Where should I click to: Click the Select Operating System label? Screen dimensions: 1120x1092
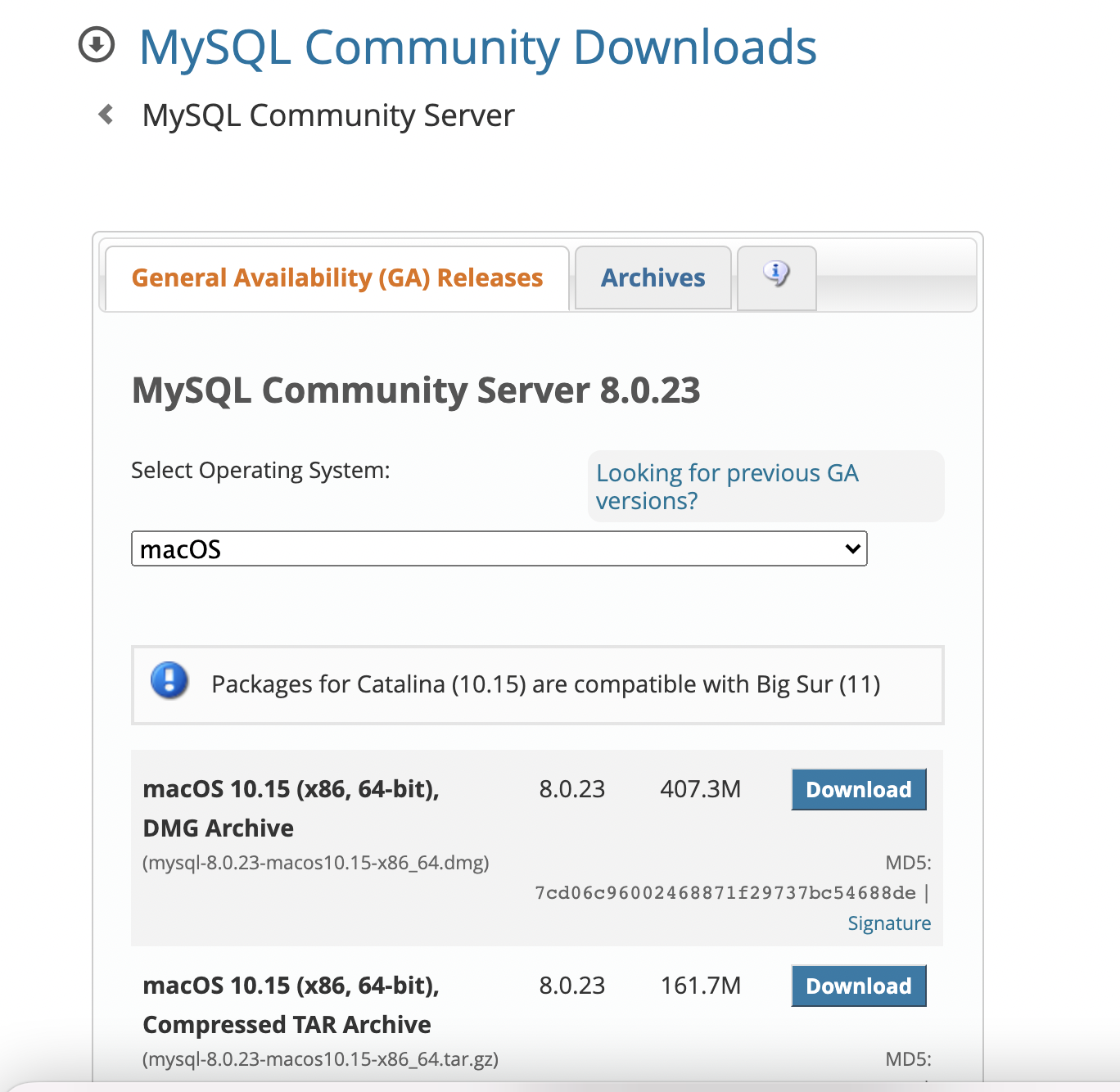[260, 471]
